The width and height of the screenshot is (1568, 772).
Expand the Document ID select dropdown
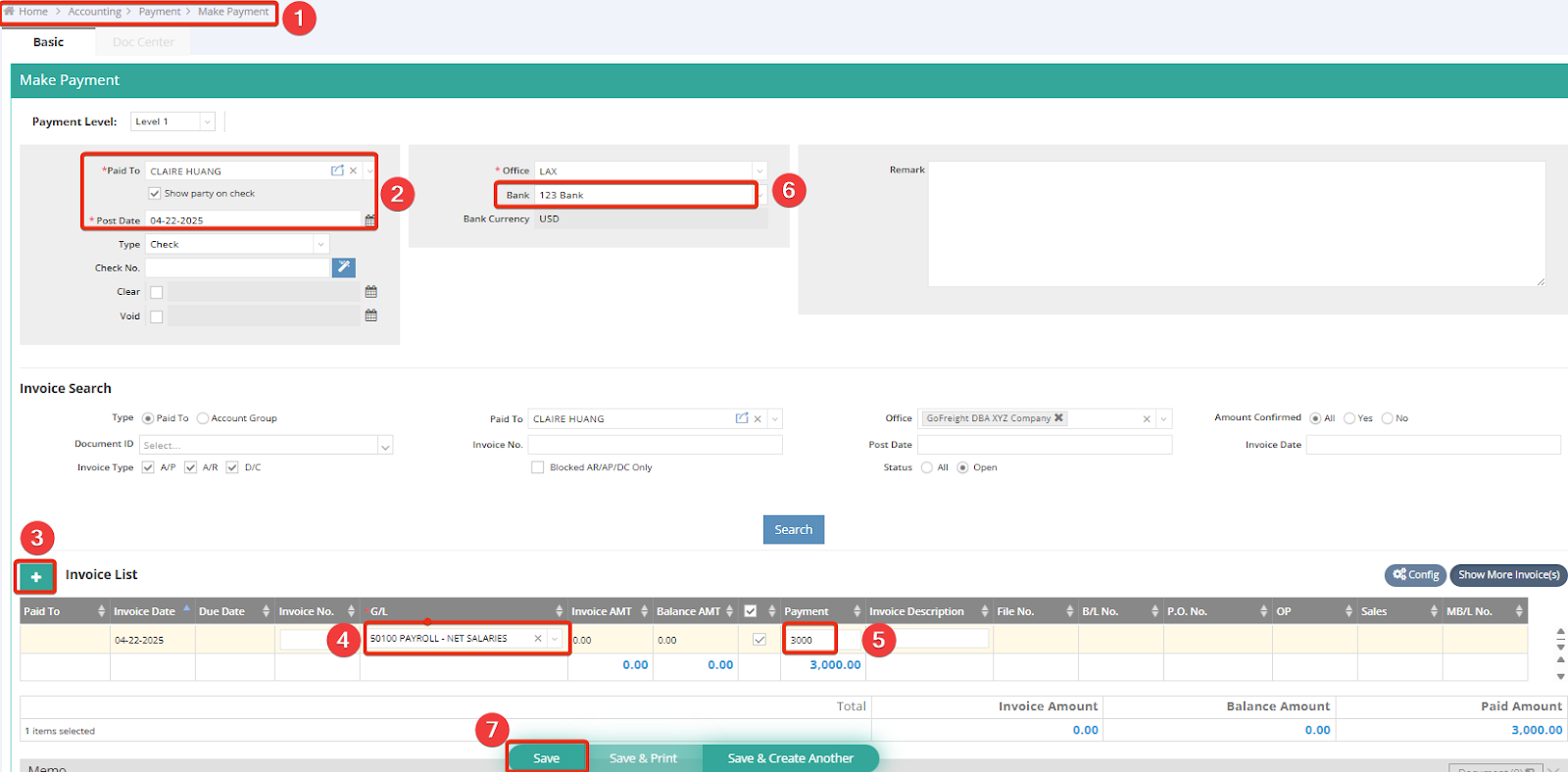(385, 446)
